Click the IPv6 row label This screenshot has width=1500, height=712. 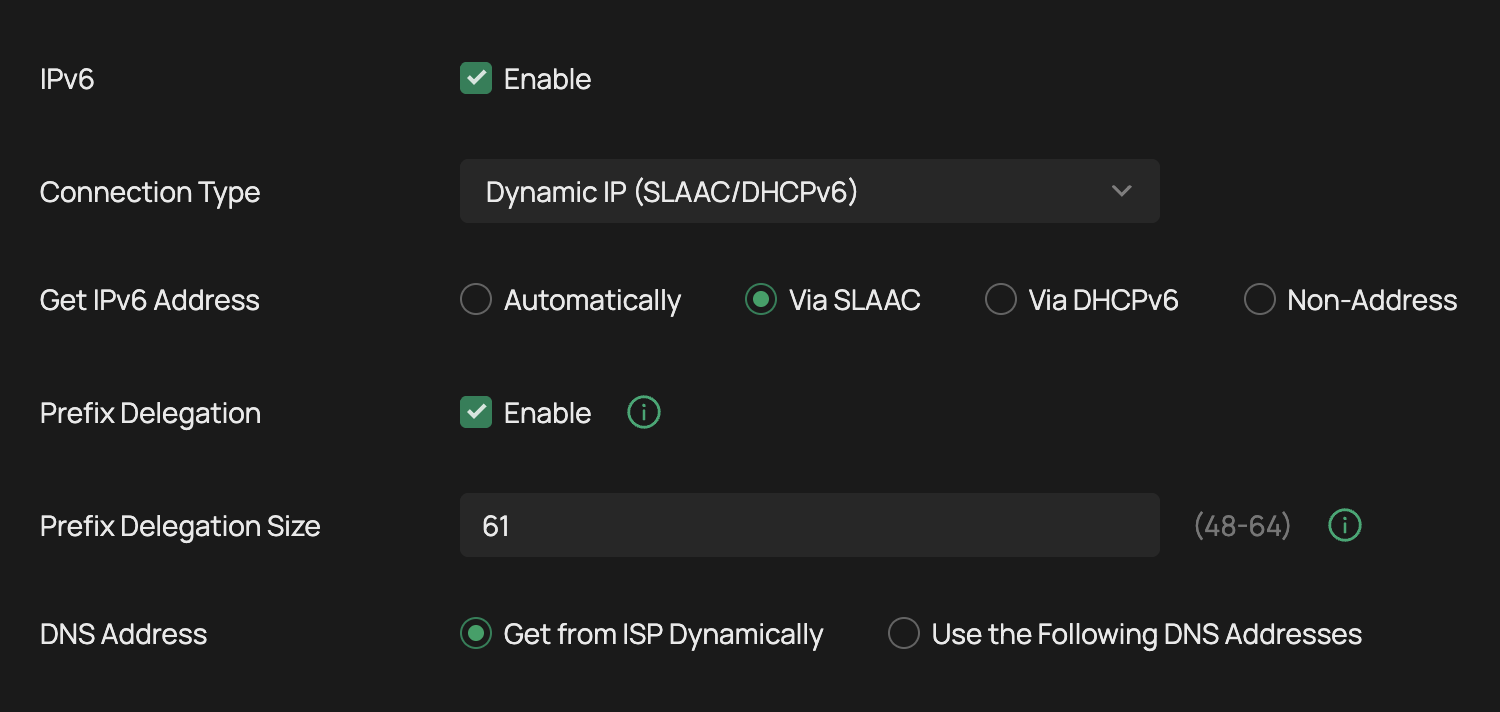pos(67,79)
